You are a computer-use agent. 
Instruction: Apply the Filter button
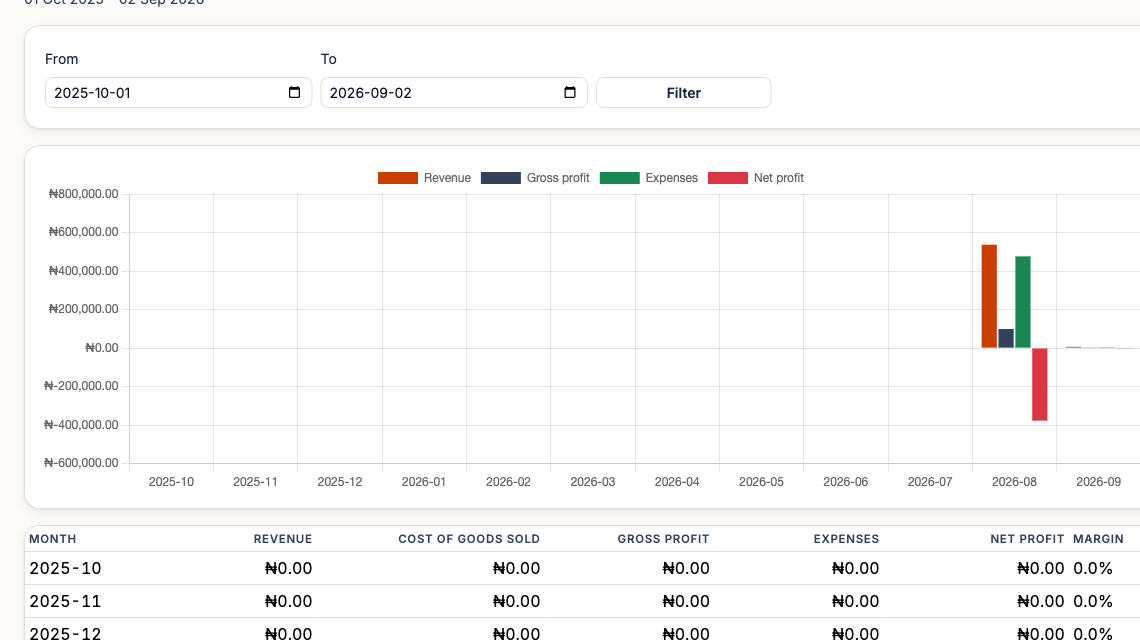[683, 92]
